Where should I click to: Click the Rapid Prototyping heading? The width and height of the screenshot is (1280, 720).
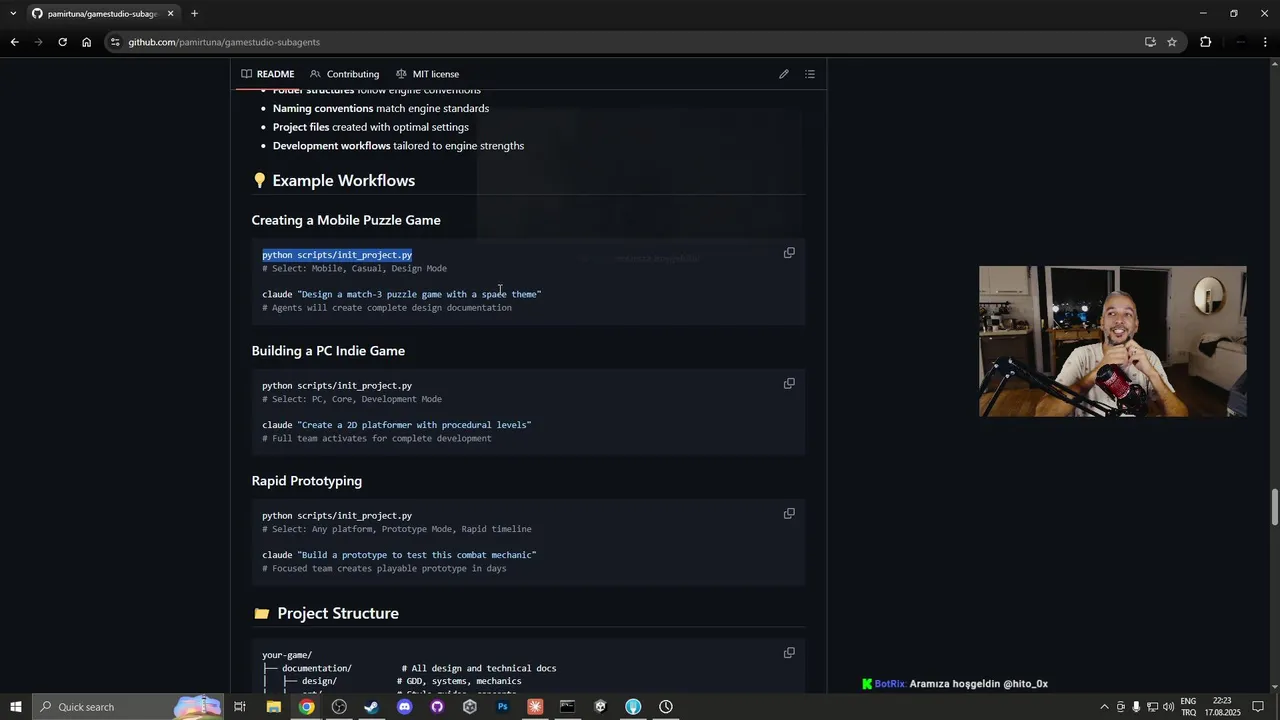click(x=307, y=481)
